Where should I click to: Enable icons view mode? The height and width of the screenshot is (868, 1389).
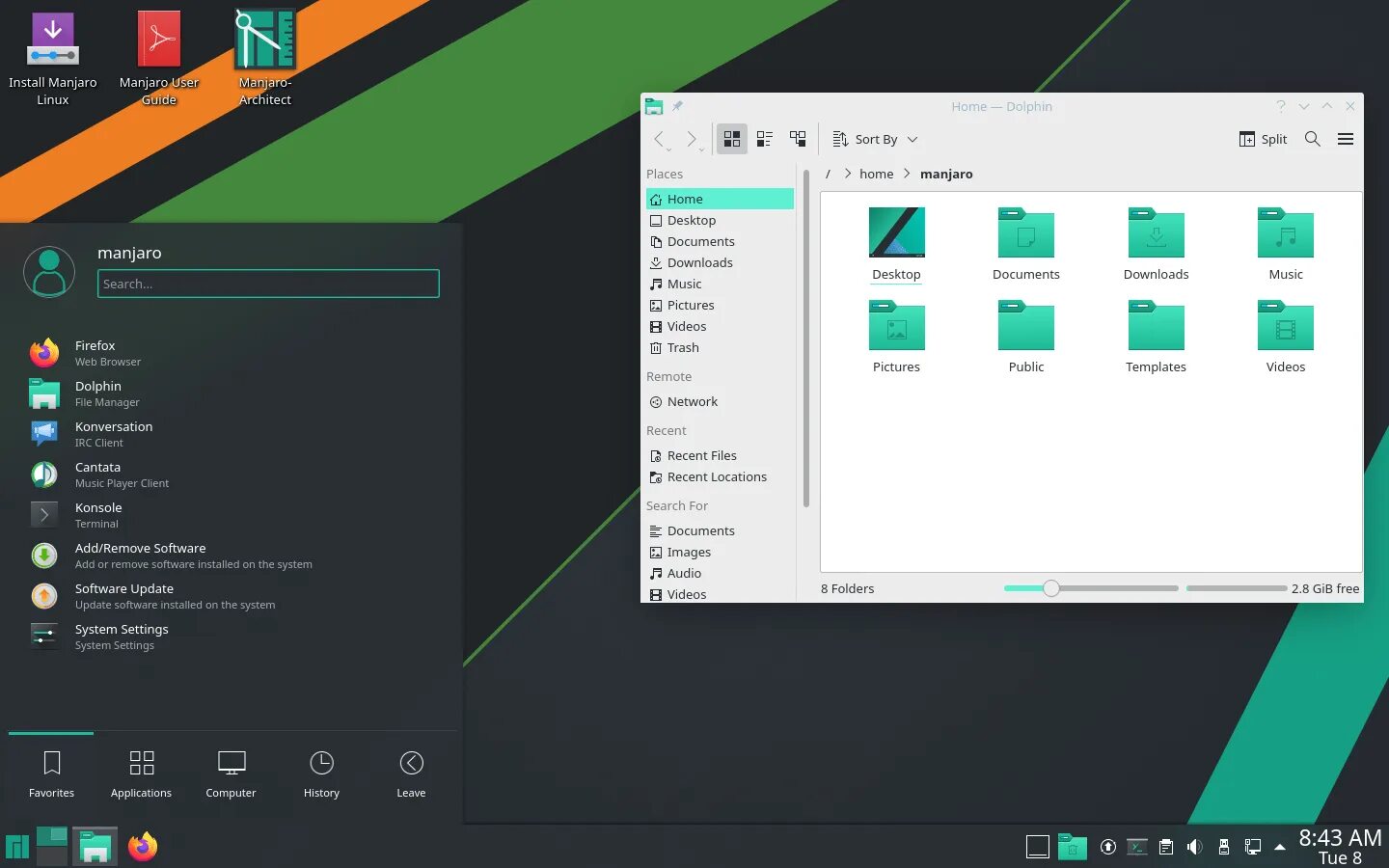tap(731, 138)
